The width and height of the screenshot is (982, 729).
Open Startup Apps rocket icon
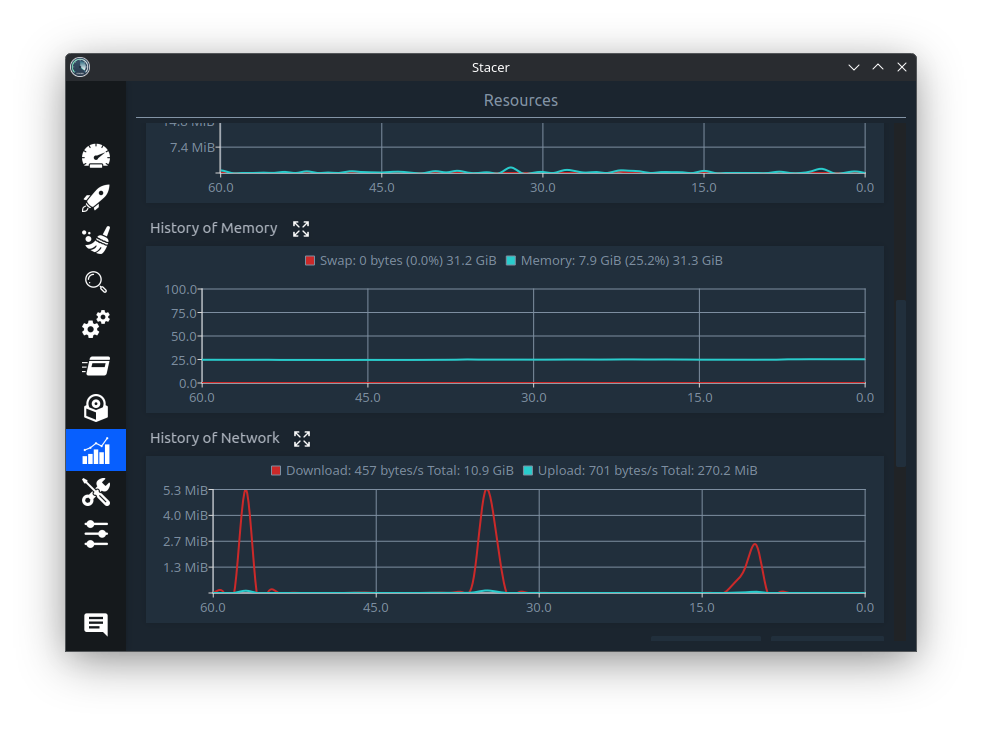click(96, 198)
